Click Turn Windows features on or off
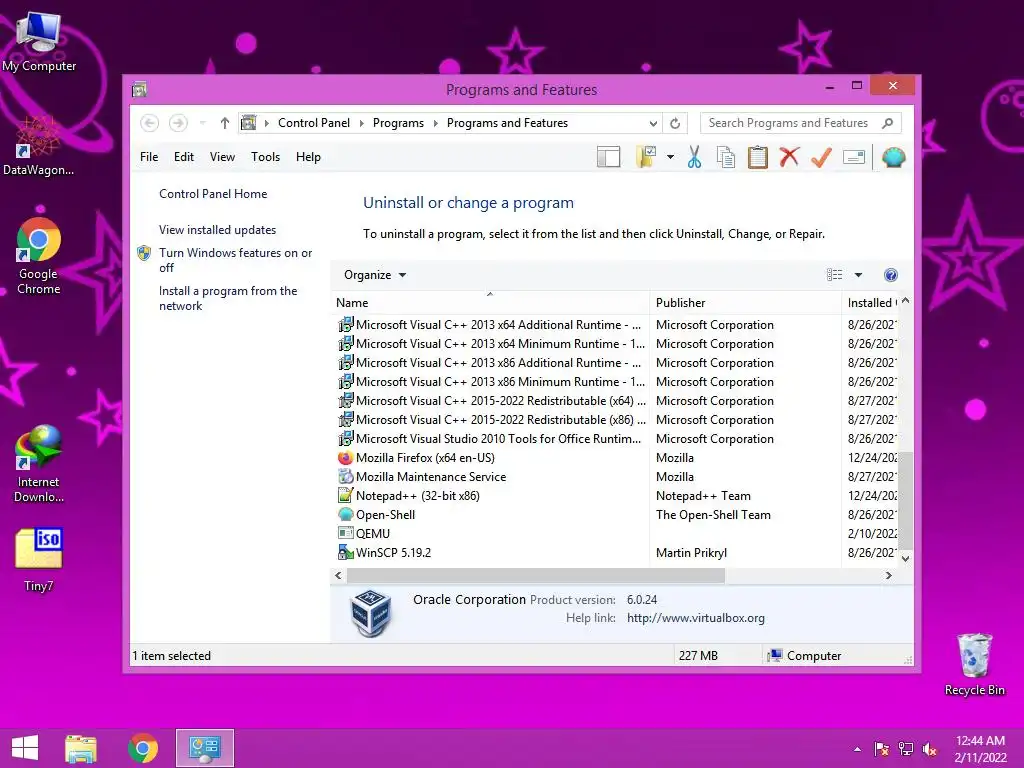 tap(235, 260)
